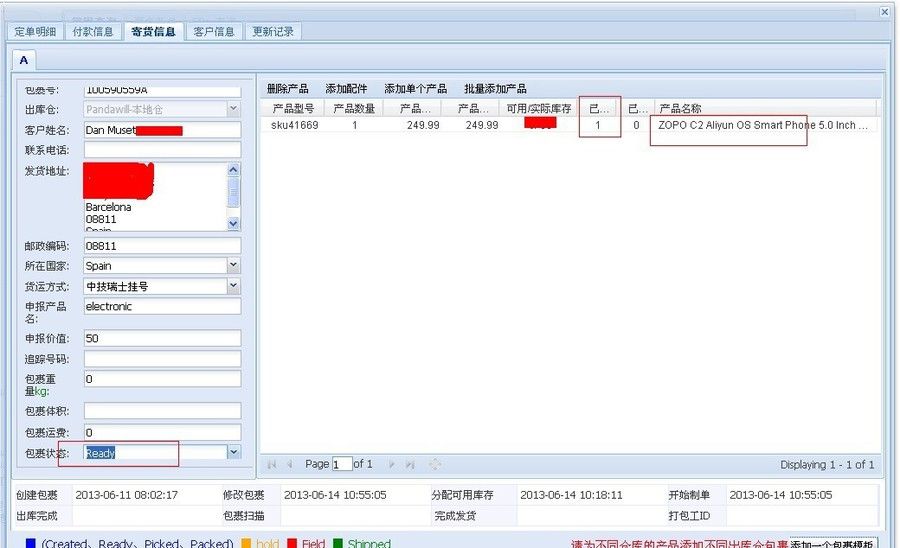The height and width of the screenshot is (548, 900).
Task: Sort by 可用/实际库存 column header
Action: (538, 108)
